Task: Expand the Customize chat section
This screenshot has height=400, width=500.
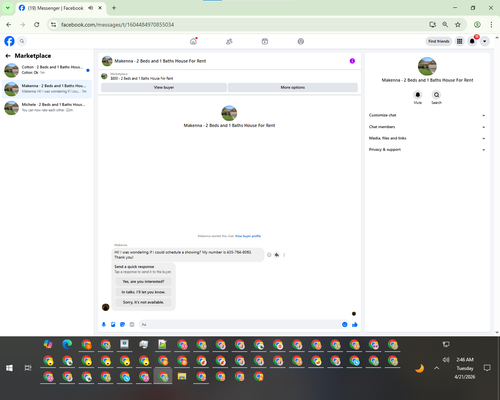Action: tap(427, 115)
